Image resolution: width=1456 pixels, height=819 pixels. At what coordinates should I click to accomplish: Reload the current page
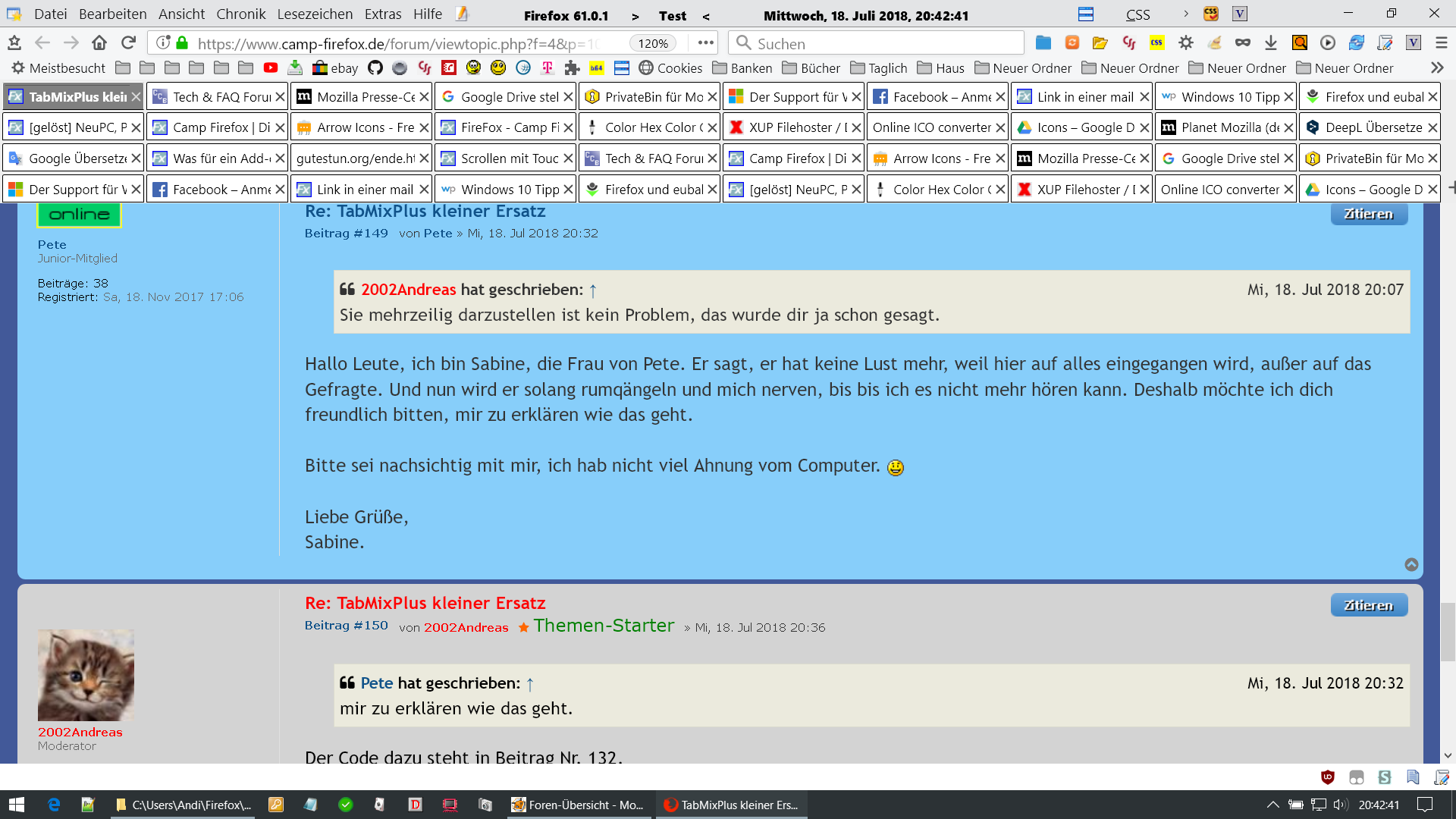point(129,43)
